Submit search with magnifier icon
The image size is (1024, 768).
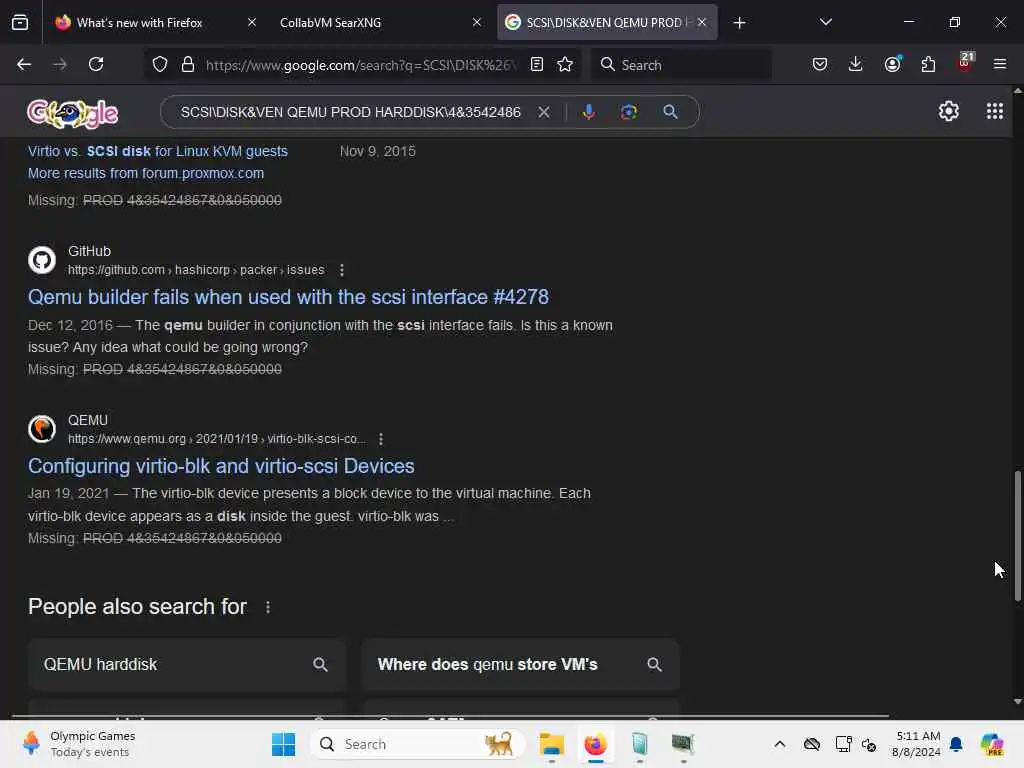[670, 112]
